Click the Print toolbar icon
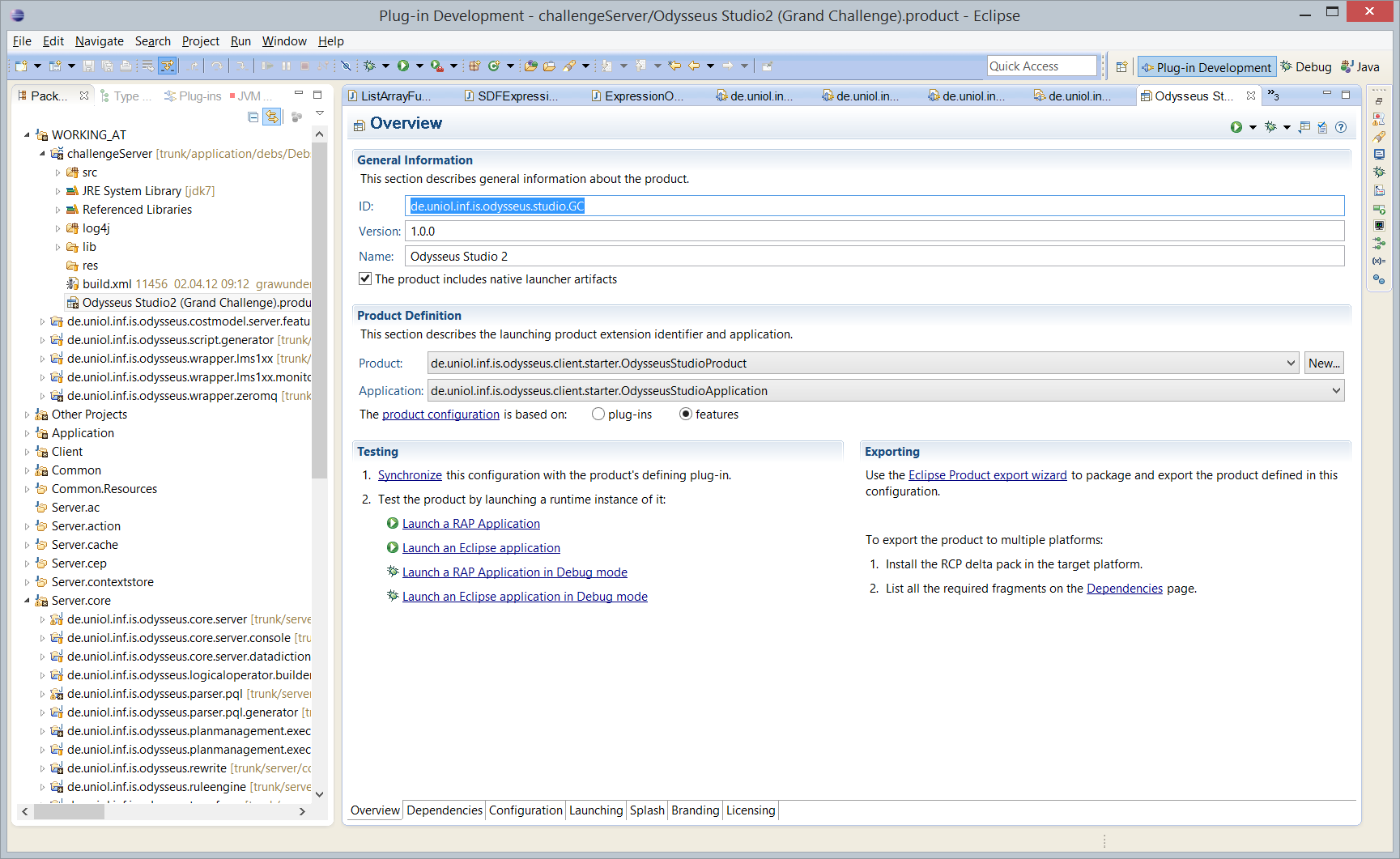This screenshot has height=859, width=1400. pos(126,66)
